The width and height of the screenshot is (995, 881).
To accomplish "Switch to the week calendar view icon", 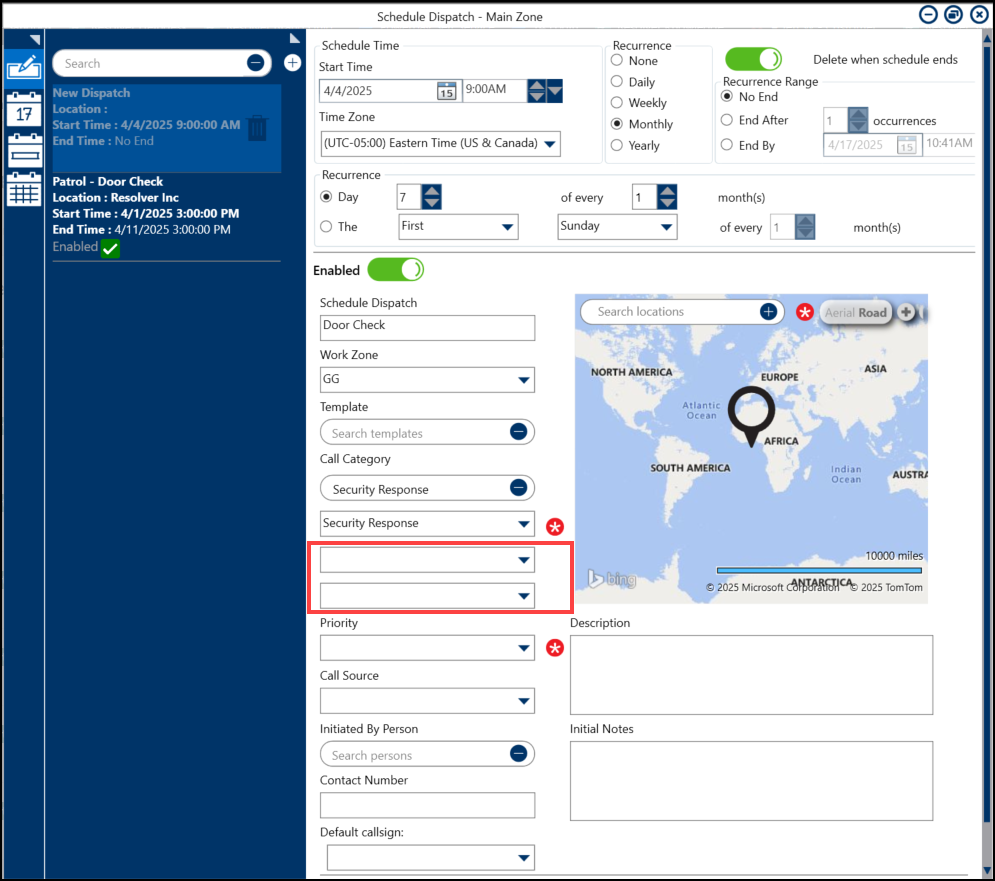I will (22, 151).
